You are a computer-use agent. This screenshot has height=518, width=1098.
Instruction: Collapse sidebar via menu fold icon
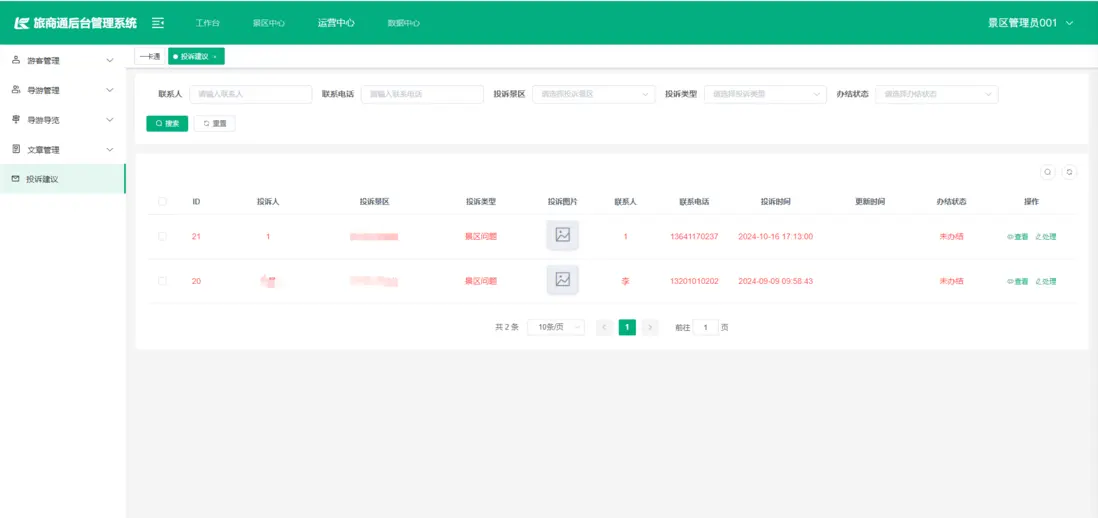[158, 23]
